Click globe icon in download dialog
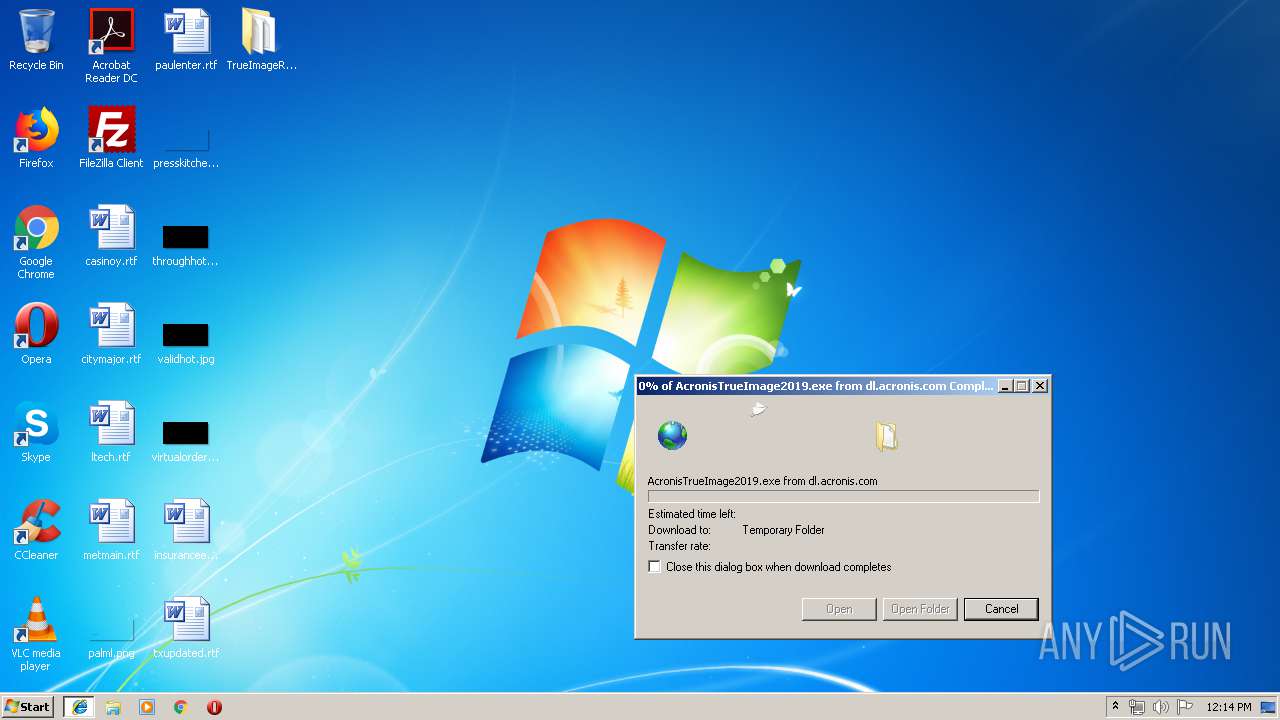This screenshot has width=1280, height=720. point(672,436)
